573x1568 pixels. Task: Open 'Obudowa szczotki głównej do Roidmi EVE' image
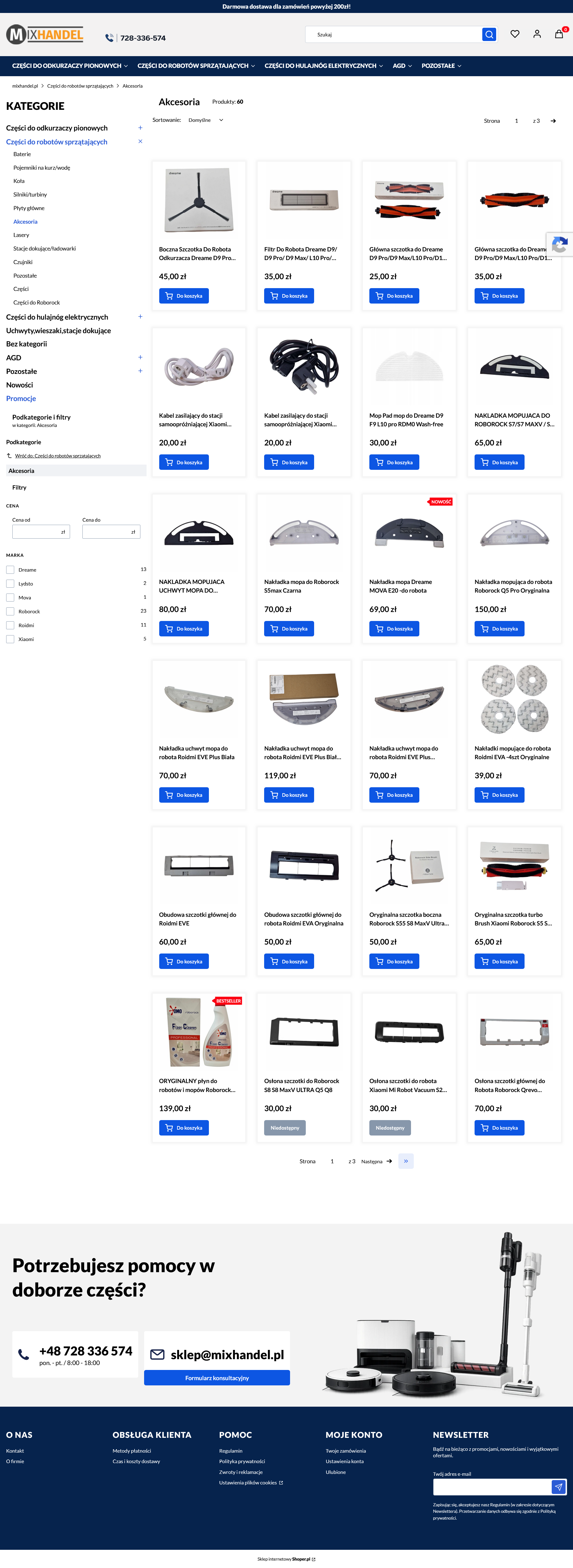coord(199,866)
